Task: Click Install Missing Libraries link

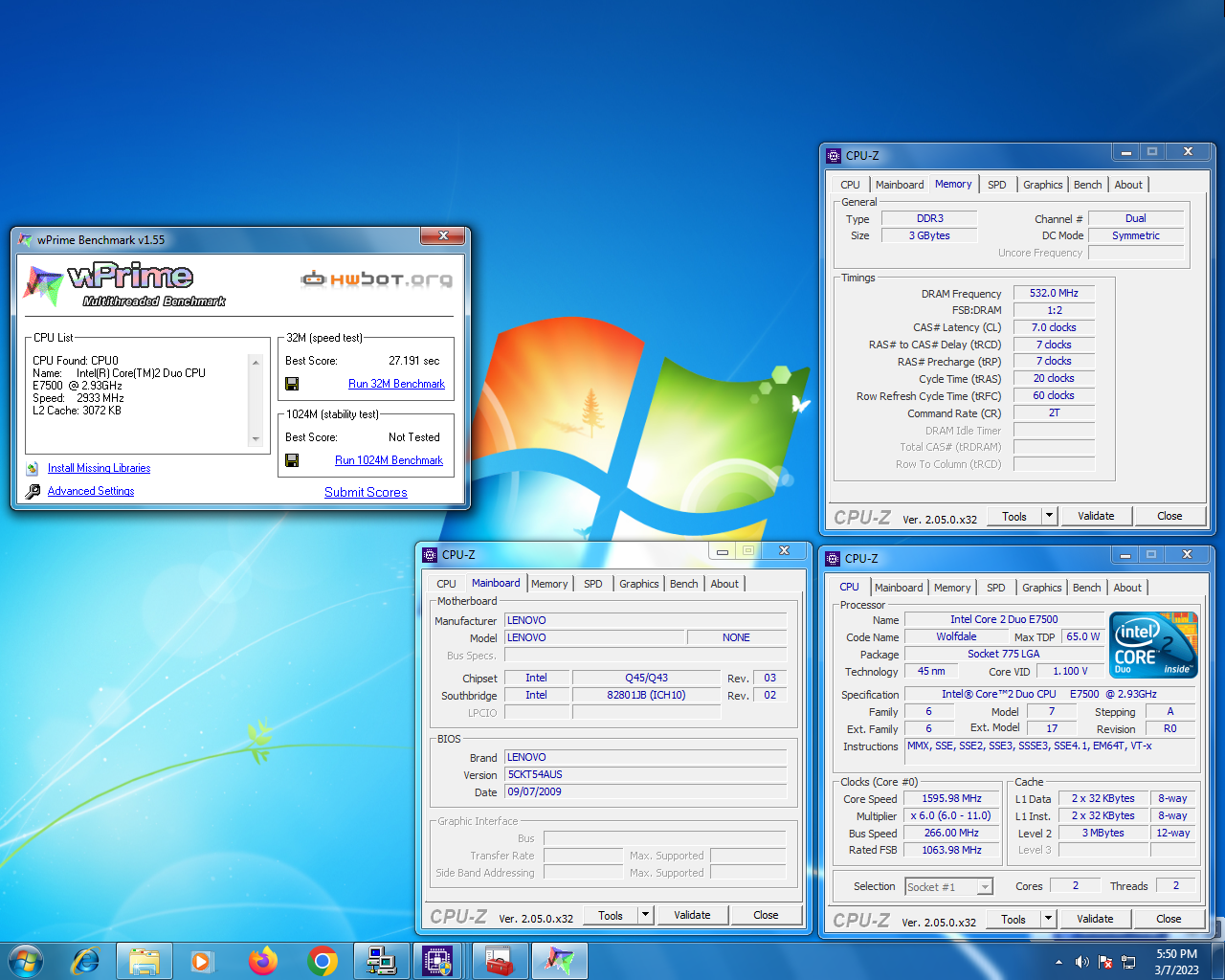Action: coord(99,468)
